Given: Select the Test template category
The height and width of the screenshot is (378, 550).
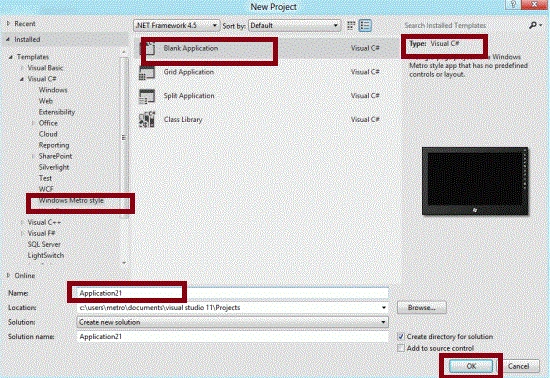Looking at the screenshot, I should (45, 178).
